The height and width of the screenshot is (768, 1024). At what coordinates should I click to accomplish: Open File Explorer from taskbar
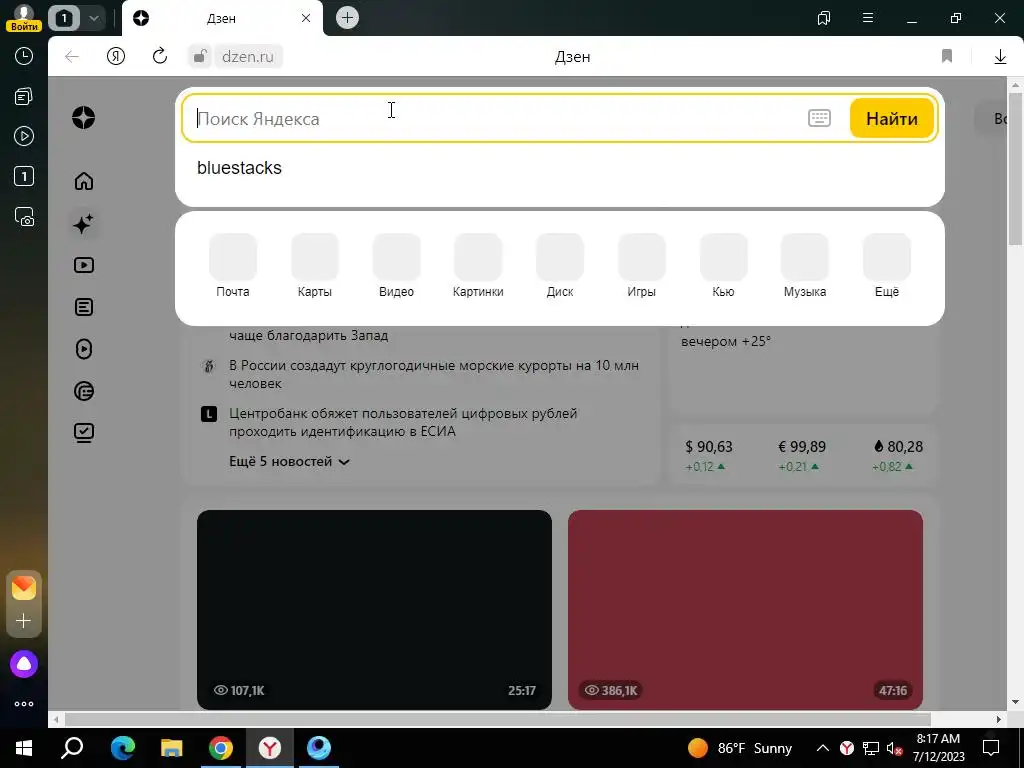click(172, 748)
